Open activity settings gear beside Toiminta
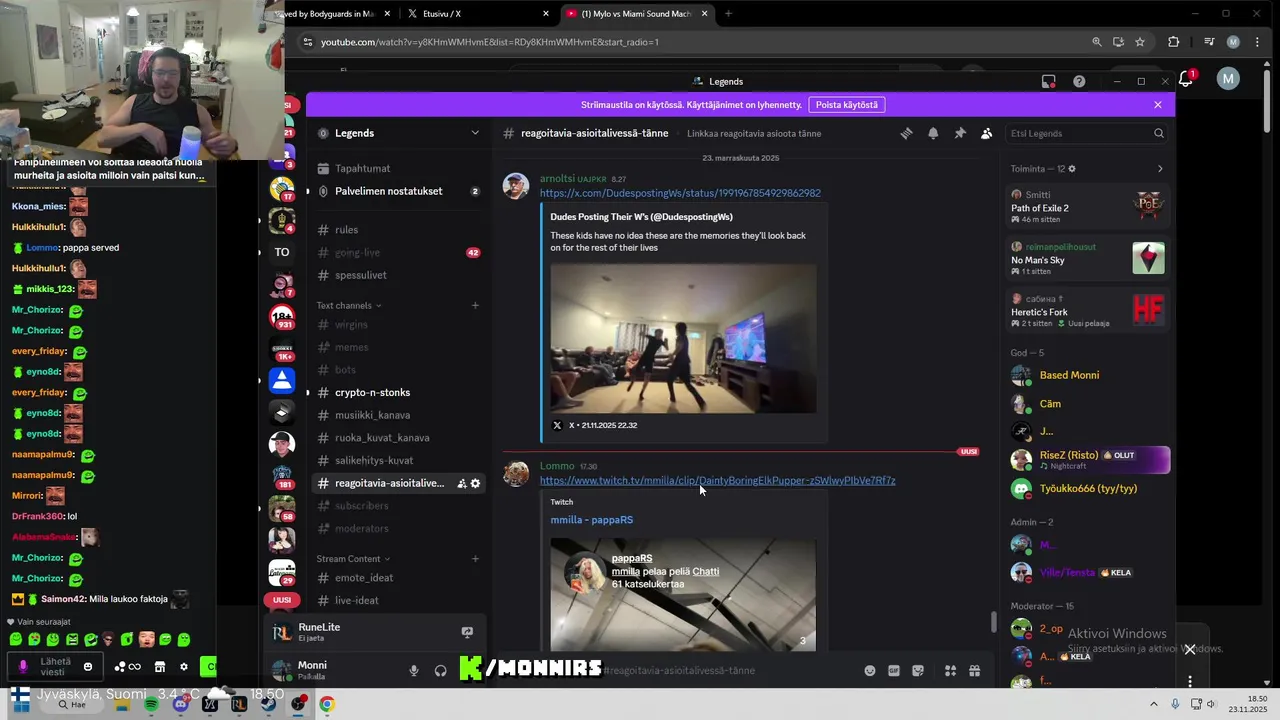This screenshot has height=720, width=1280. (x=1072, y=169)
